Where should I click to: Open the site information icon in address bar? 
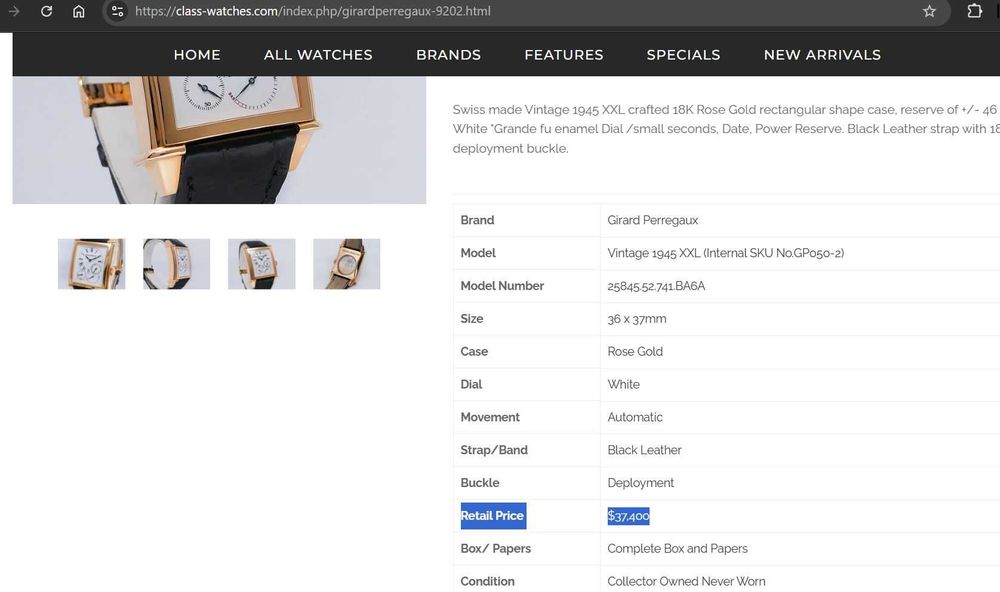(117, 11)
